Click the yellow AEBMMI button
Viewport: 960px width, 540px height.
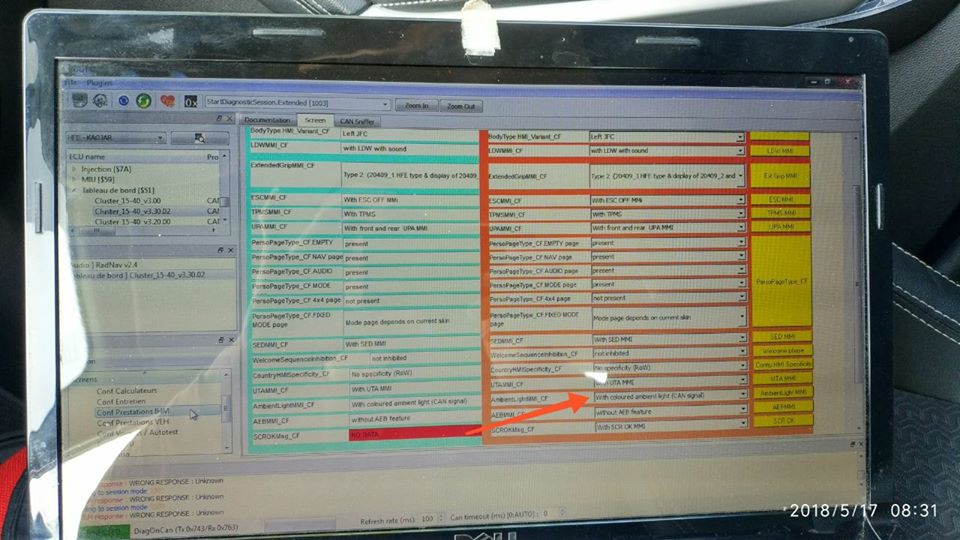[783, 407]
